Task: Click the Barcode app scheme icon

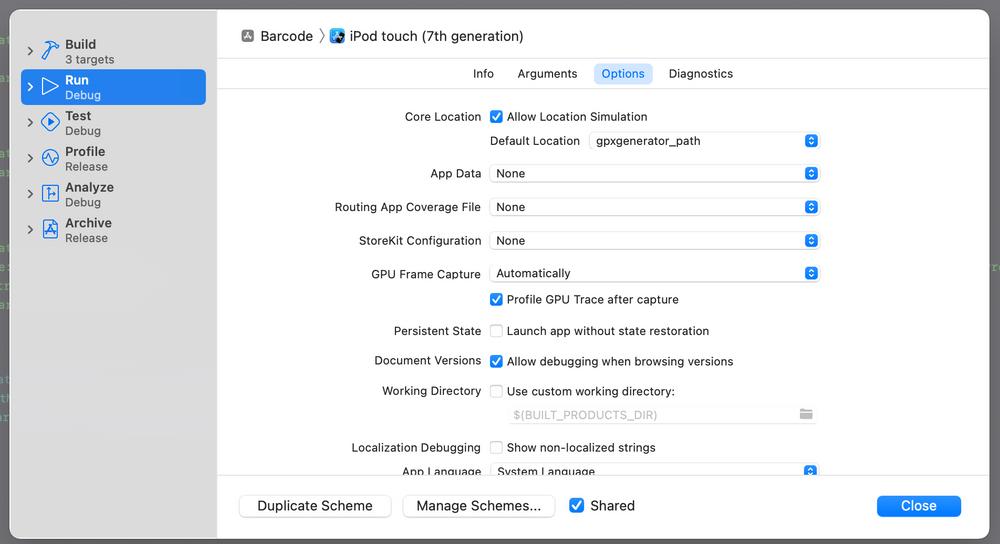Action: (x=247, y=36)
